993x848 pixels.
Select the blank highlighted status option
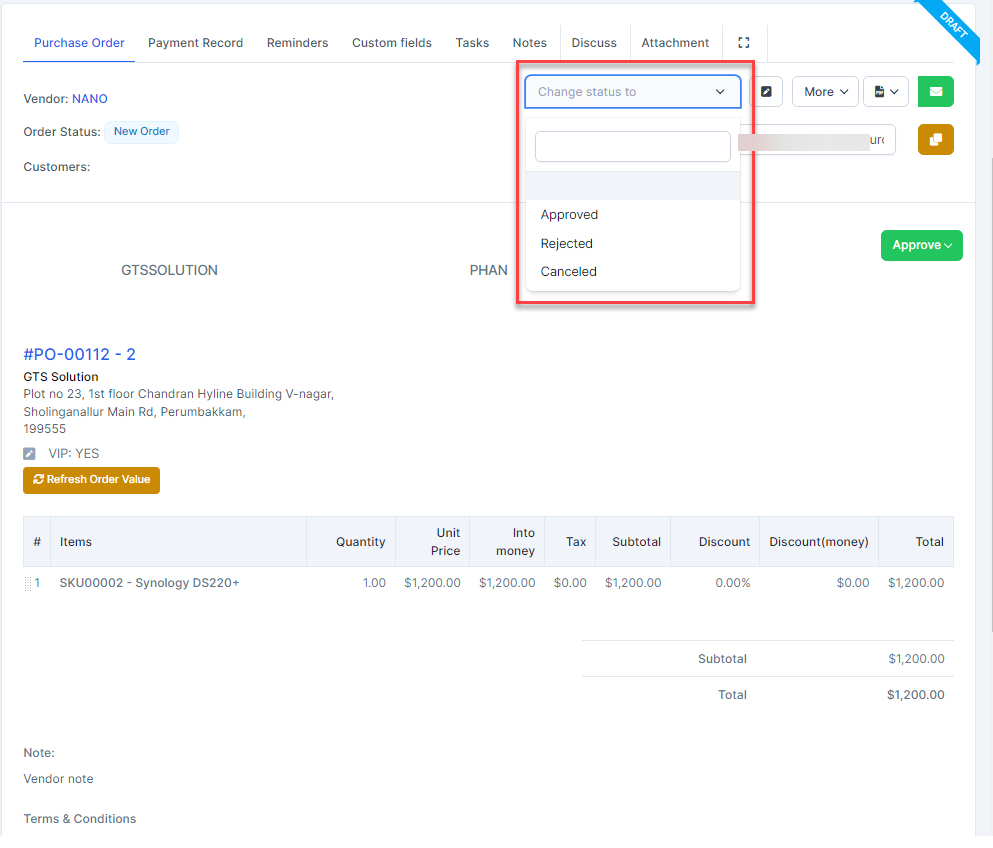tap(632, 186)
